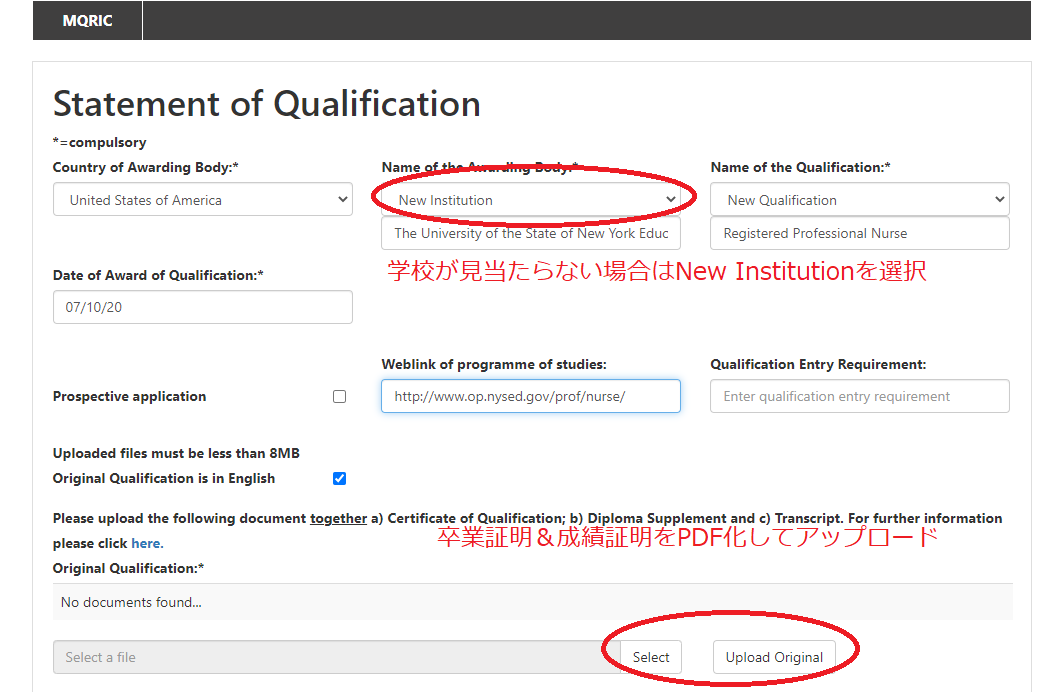Click the dark top navigation bar
This screenshot has height=692, width=1046.
(600, 20)
